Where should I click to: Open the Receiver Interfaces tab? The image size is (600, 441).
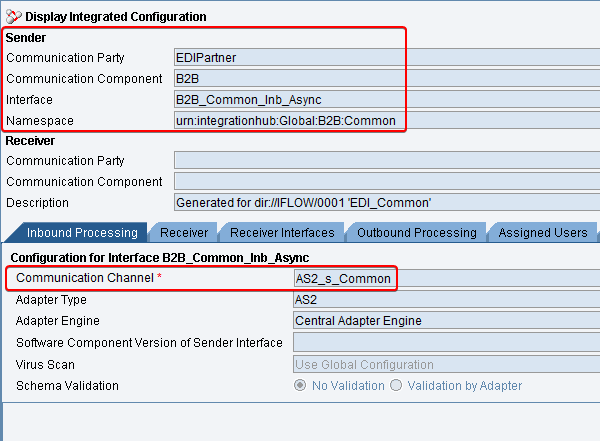pyautogui.click(x=282, y=232)
